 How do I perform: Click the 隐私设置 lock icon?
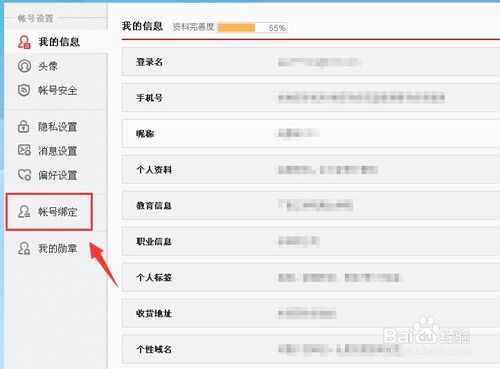tap(23, 127)
